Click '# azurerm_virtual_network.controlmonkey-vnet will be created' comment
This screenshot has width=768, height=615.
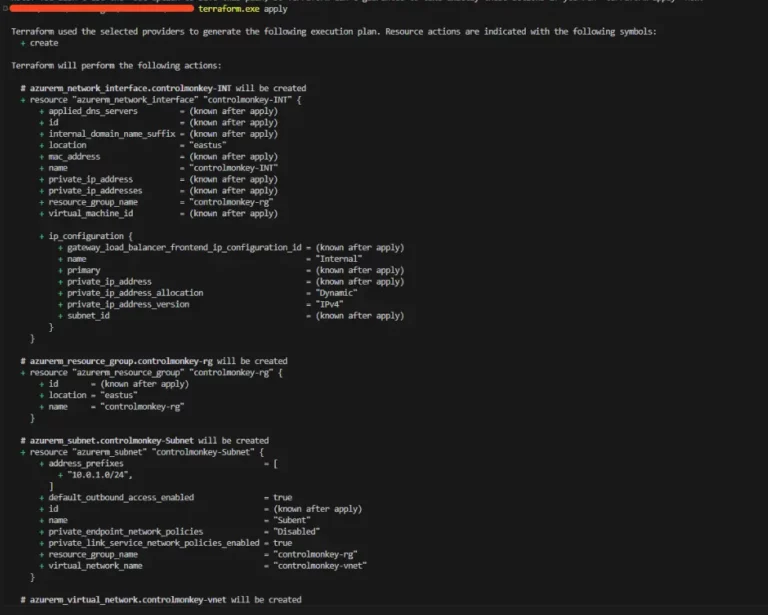[x=161, y=600]
